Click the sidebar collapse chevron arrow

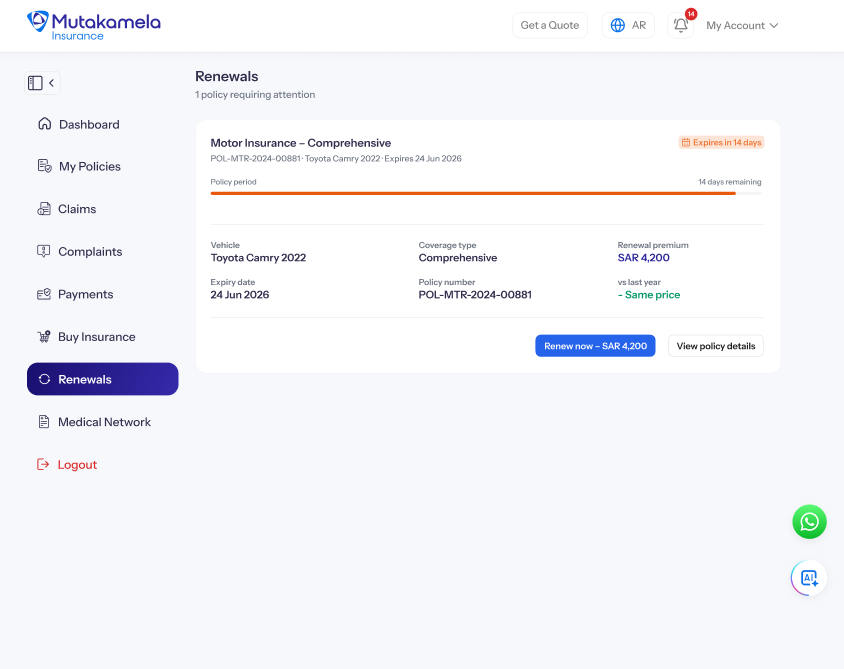coord(52,83)
